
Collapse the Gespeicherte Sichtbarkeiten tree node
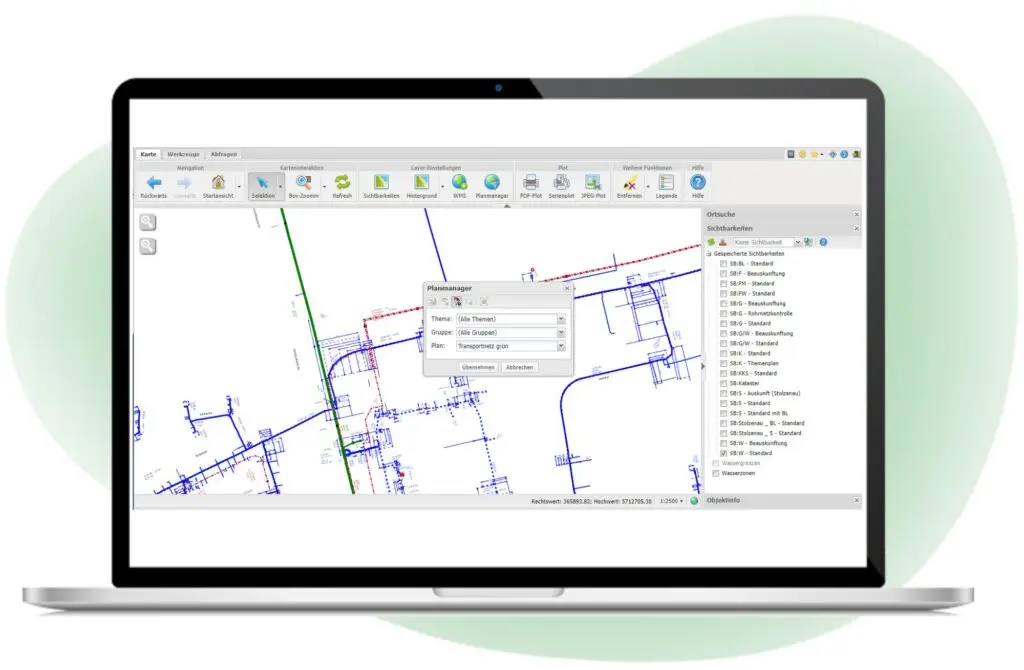(709, 254)
